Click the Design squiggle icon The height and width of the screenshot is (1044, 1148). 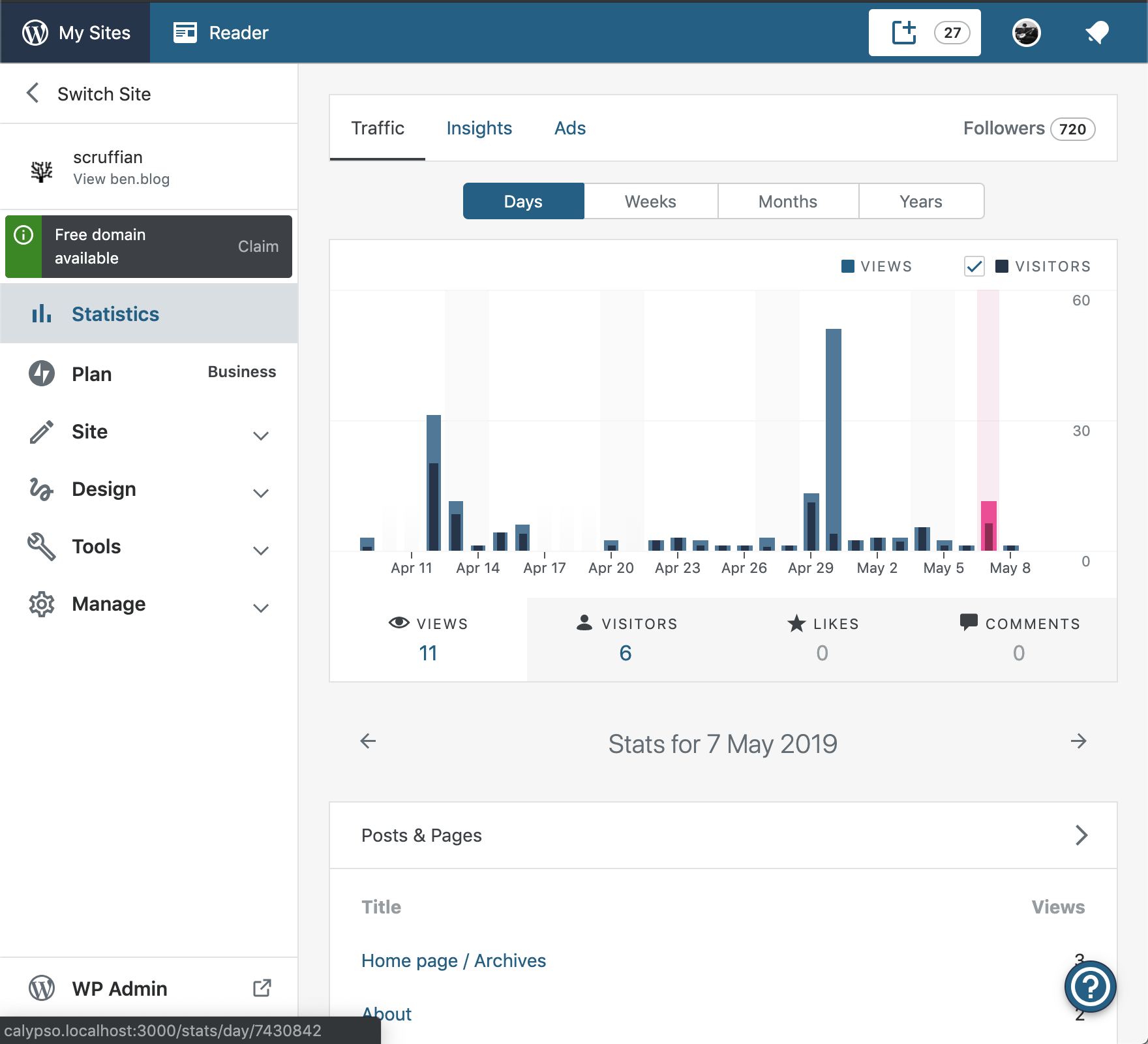tap(42, 489)
